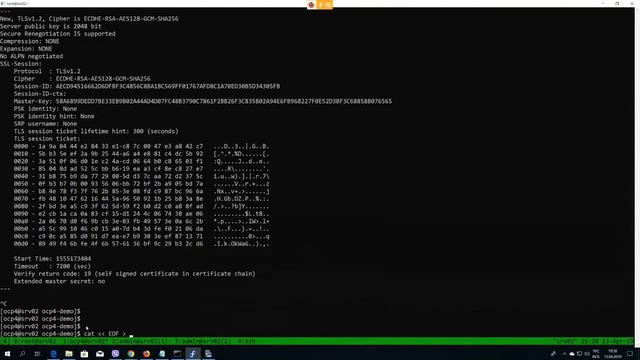Select tmux window 1 ocp4@srv02
The width and height of the screenshot is (640, 360).
85,341
